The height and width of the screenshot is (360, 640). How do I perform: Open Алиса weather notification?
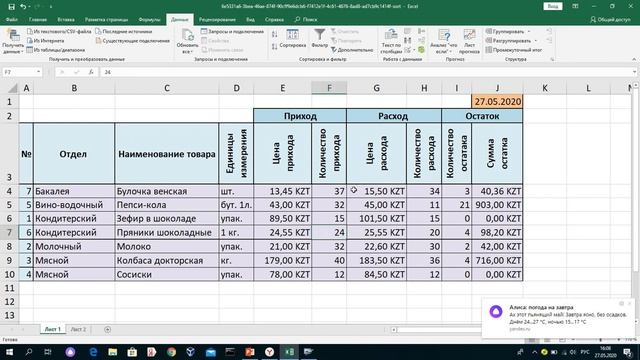558,318
